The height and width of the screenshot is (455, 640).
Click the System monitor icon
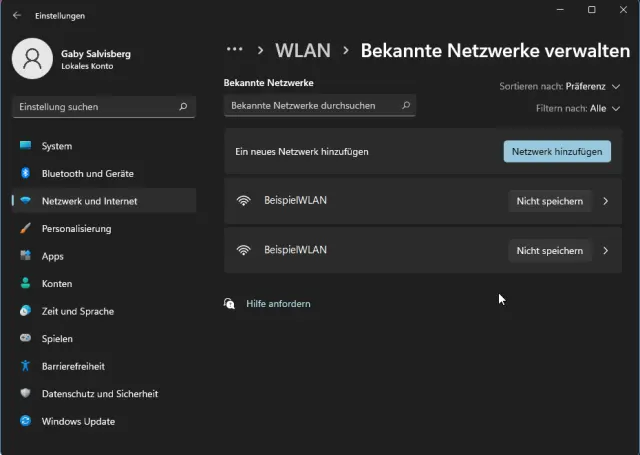[25, 145]
